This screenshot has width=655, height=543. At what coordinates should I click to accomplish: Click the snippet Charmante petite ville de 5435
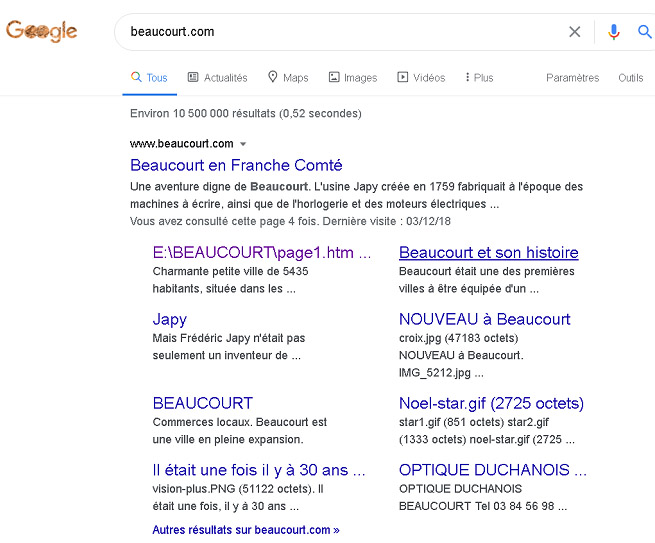(230, 280)
